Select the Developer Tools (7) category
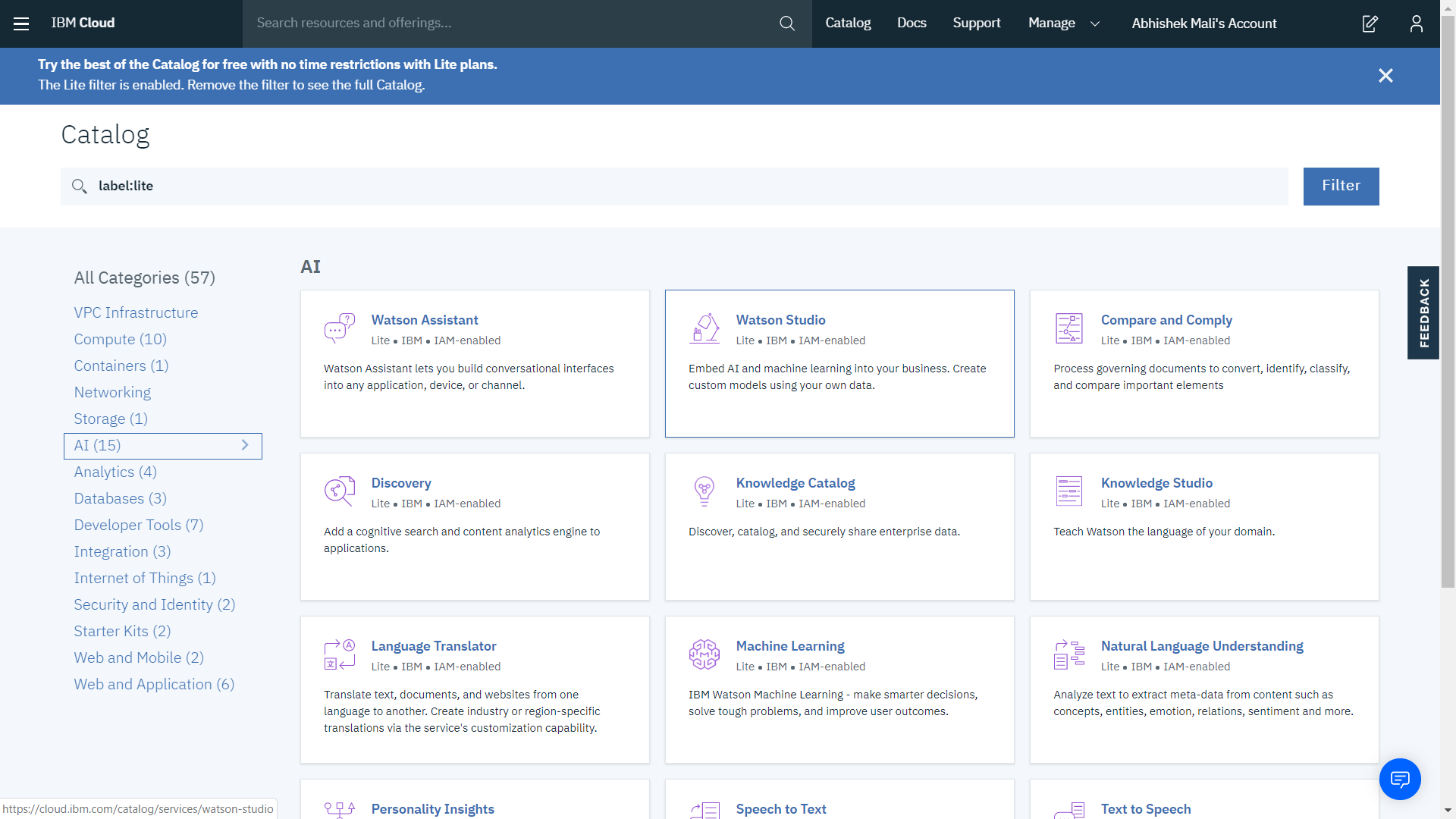 139,525
